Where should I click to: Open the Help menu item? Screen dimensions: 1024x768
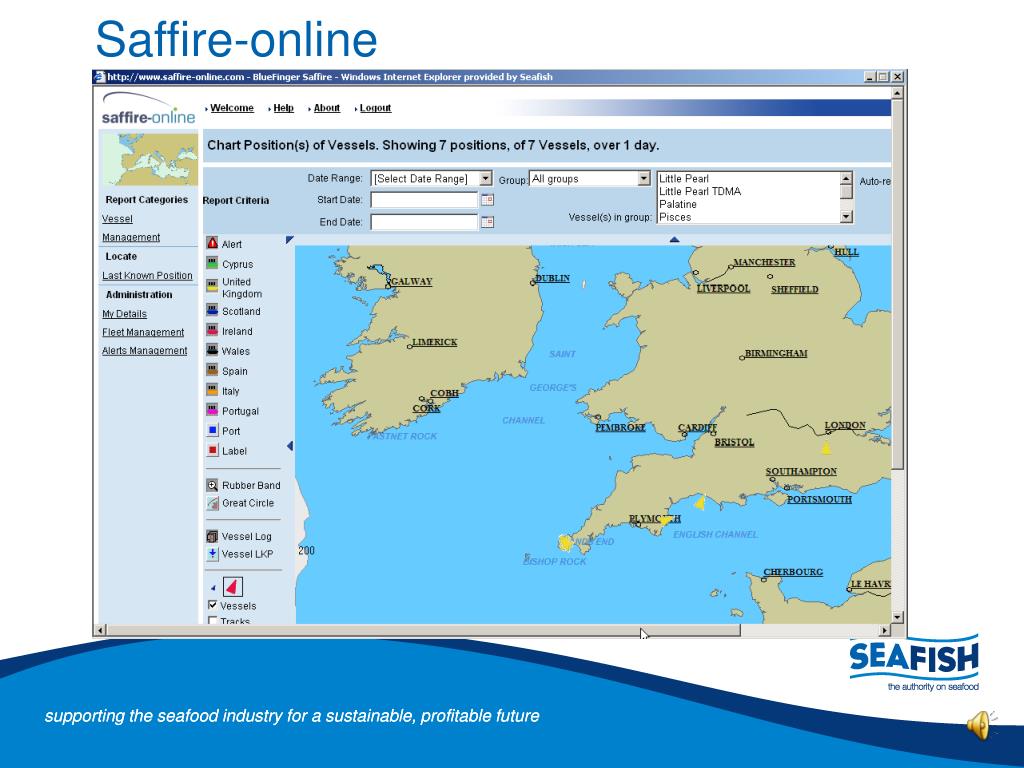283,108
